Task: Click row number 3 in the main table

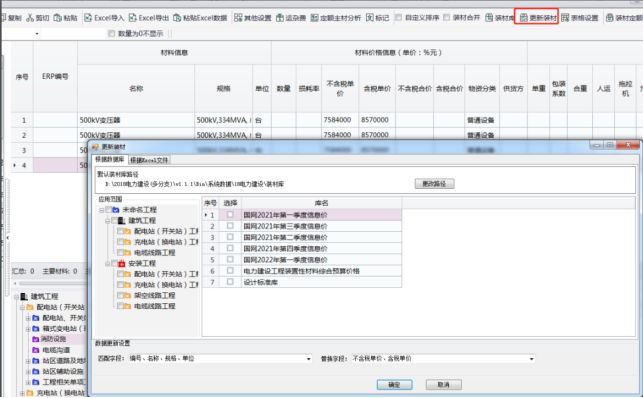Action: pos(23,150)
